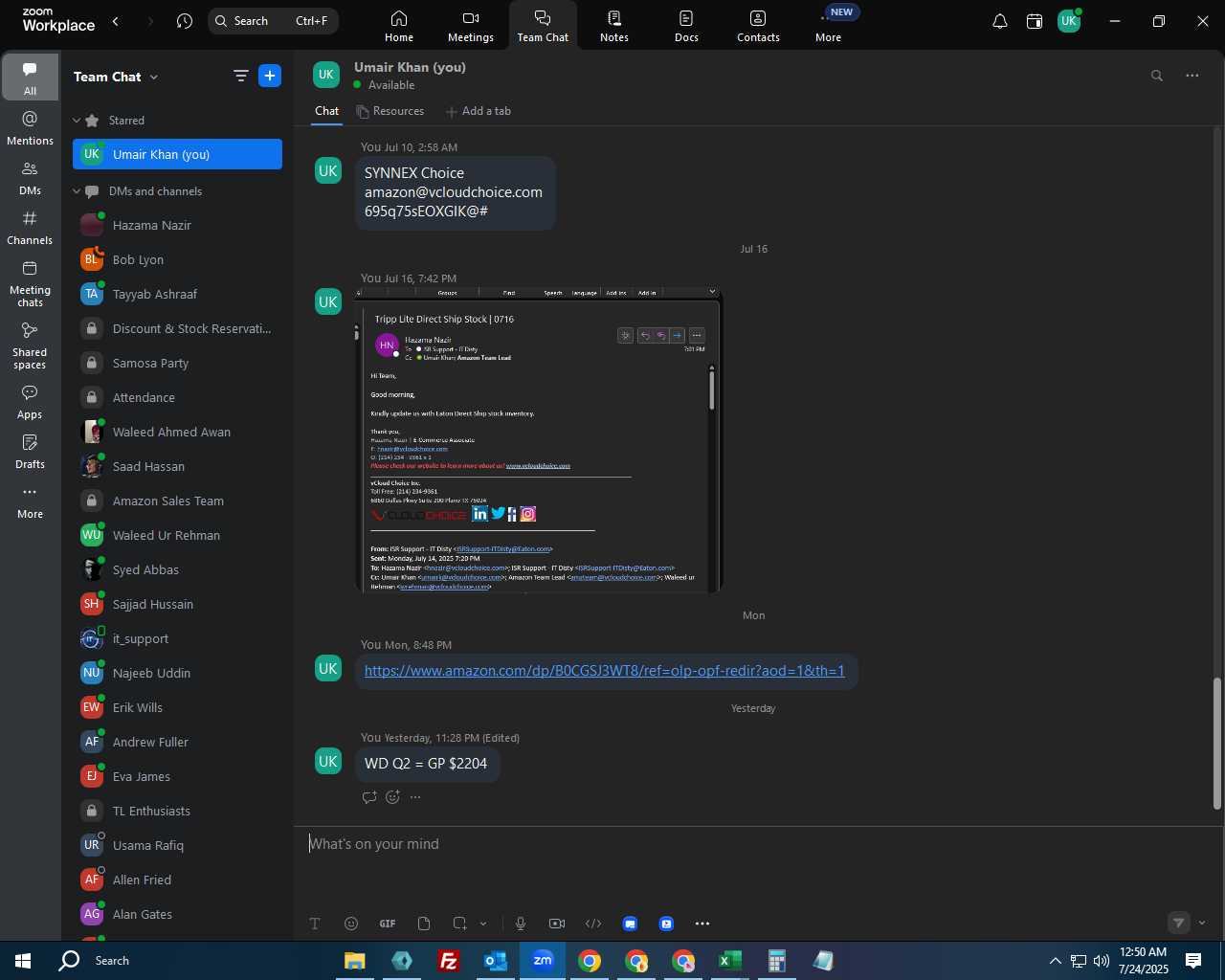
Task: Open the Home tab
Action: 399,26
